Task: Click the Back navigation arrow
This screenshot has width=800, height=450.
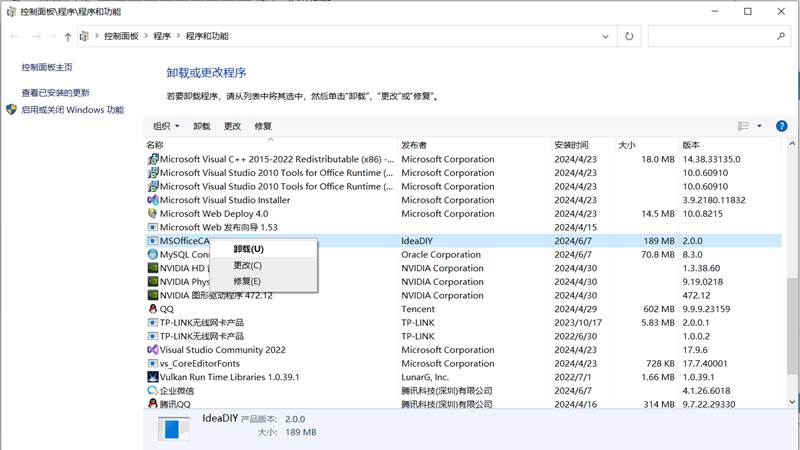Action: pyautogui.click(x=15, y=36)
